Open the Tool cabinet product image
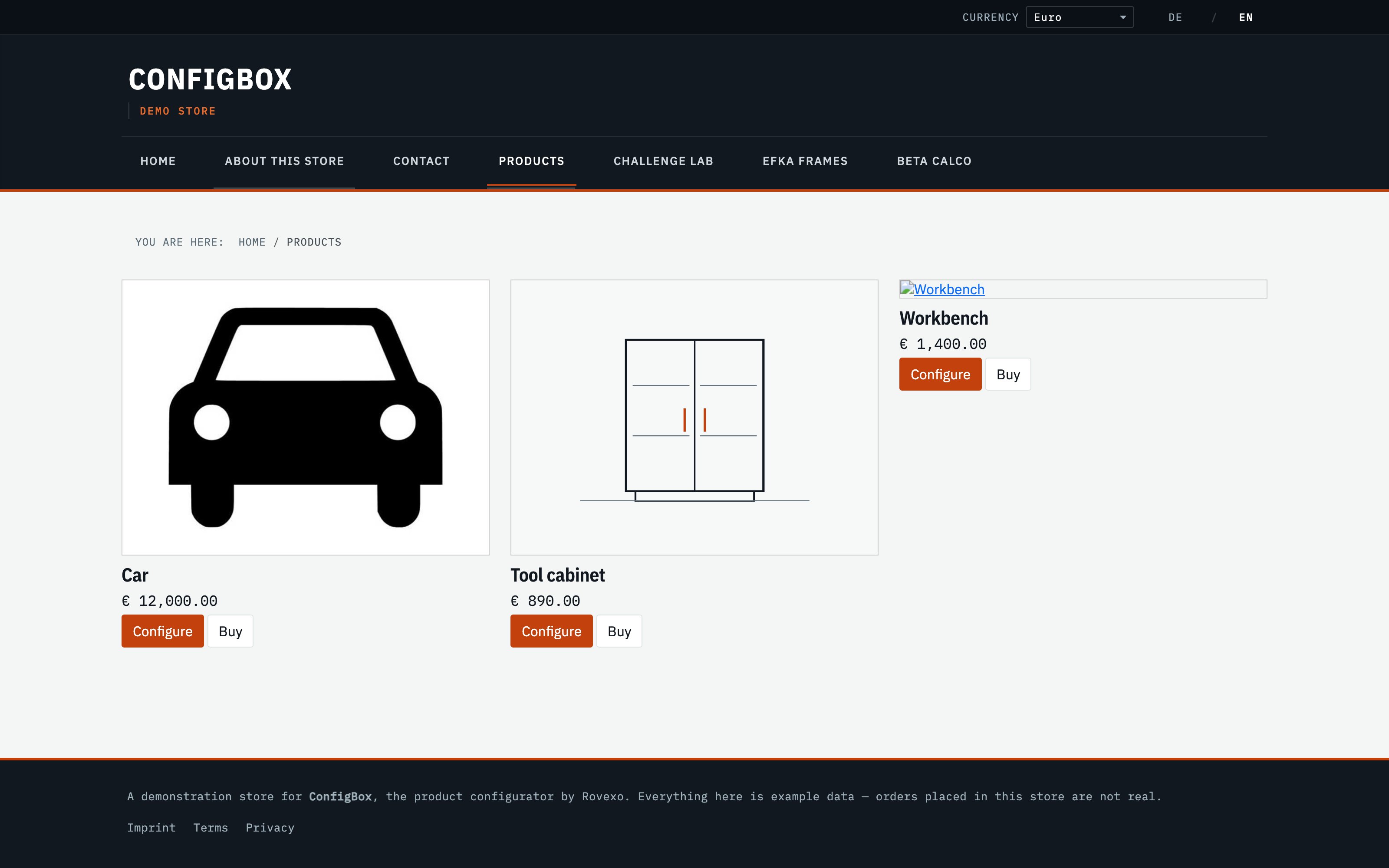Image resolution: width=1389 pixels, height=868 pixels. (x=694, y=418)
